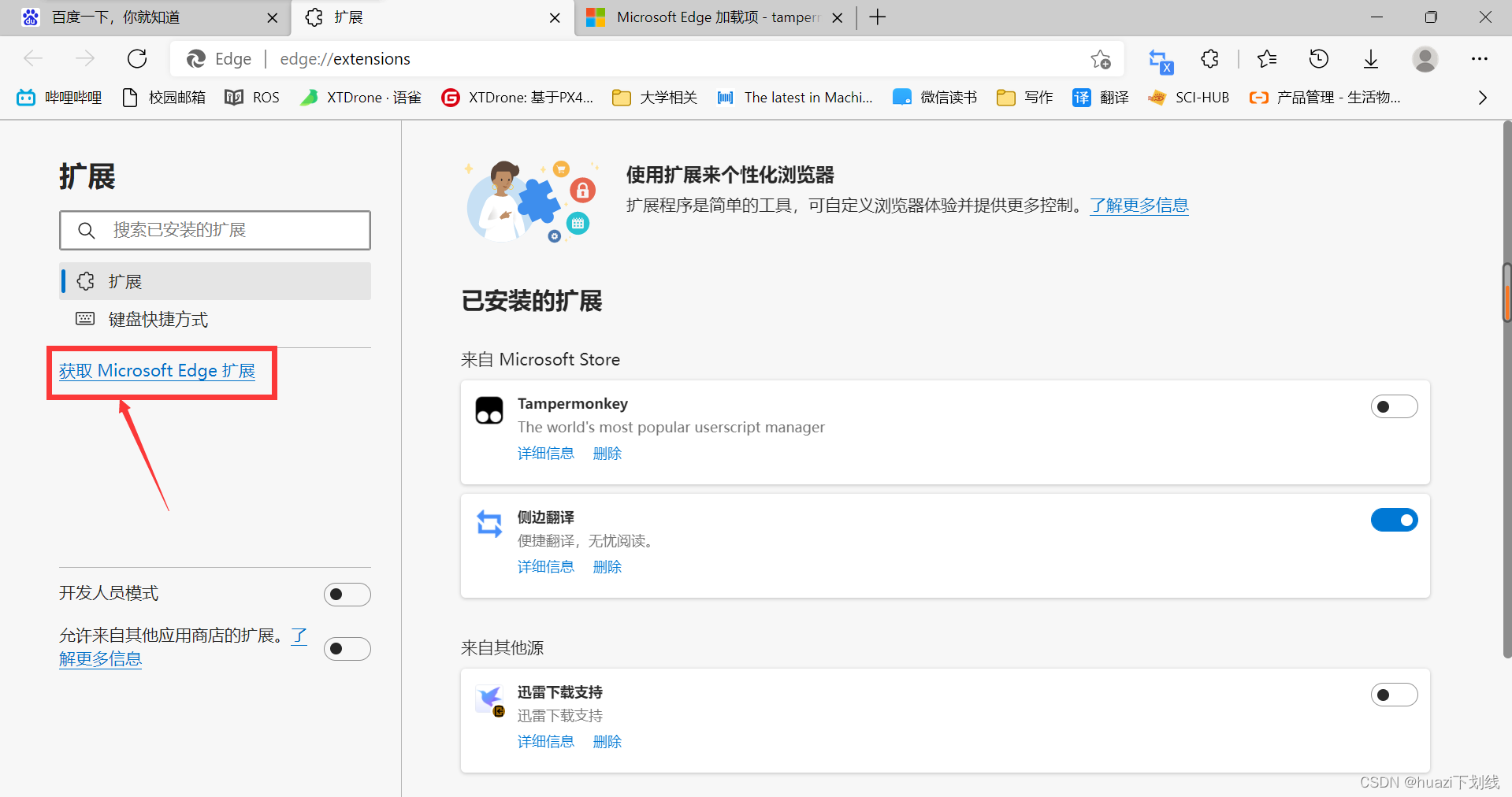
Task: Open the Tampermonkey extension icon details
Action: point(489,410)
